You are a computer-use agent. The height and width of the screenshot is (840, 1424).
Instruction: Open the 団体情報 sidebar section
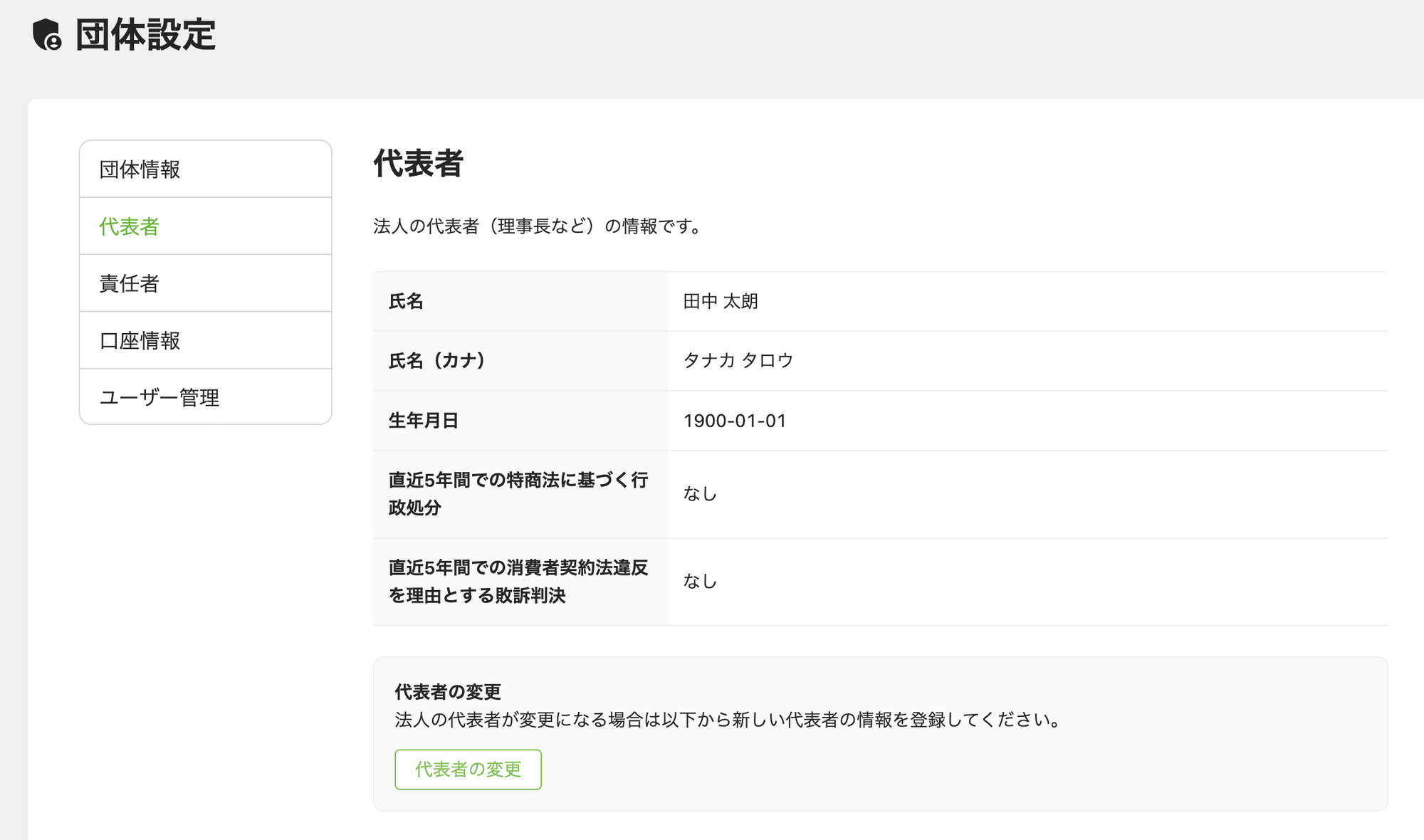coord(206,169)
